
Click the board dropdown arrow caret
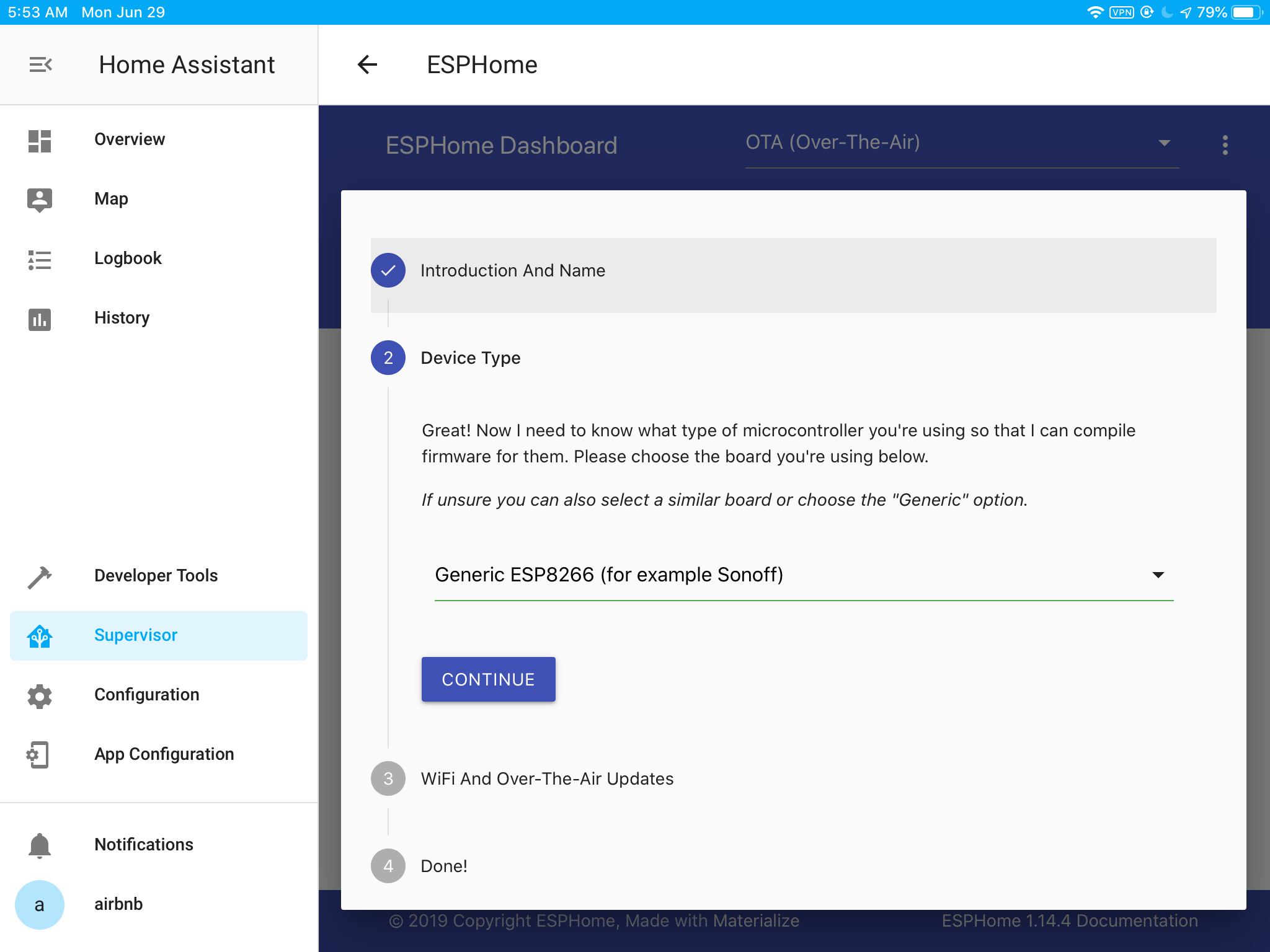tap(1158, 575)
